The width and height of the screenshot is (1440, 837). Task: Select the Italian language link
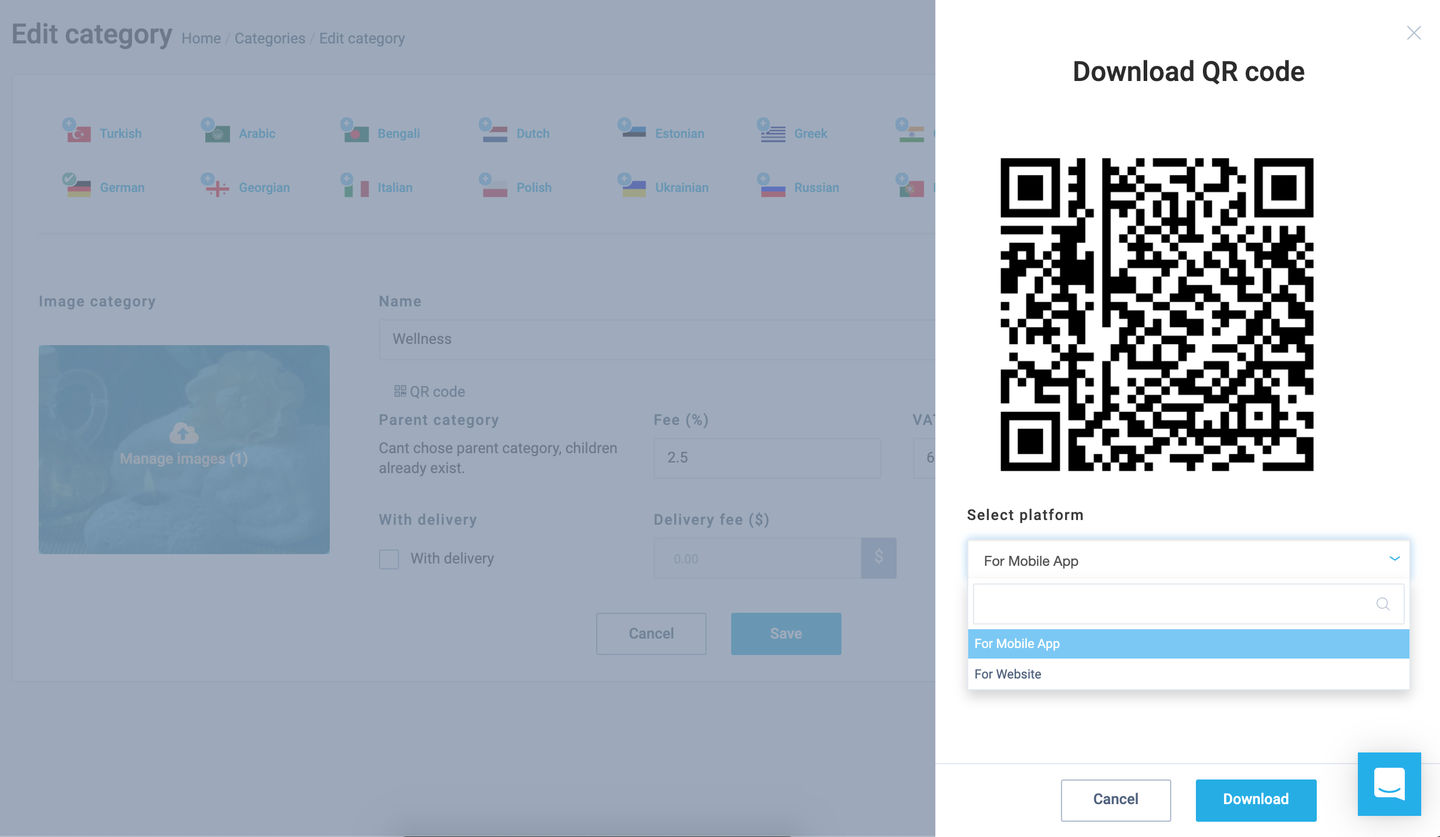click(395, 187)
